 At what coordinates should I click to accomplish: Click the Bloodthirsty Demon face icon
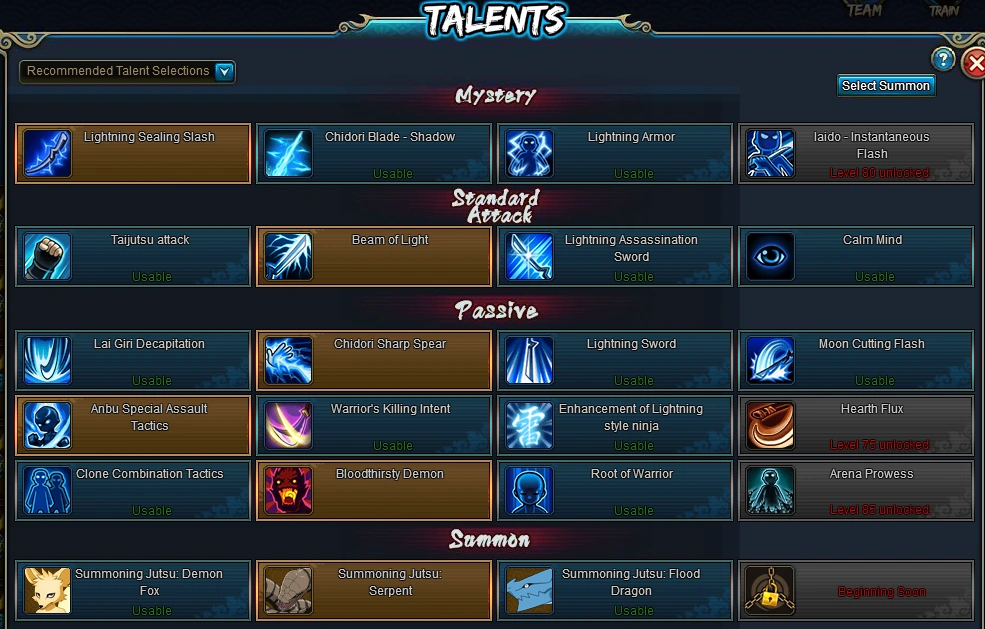point(288,490)
